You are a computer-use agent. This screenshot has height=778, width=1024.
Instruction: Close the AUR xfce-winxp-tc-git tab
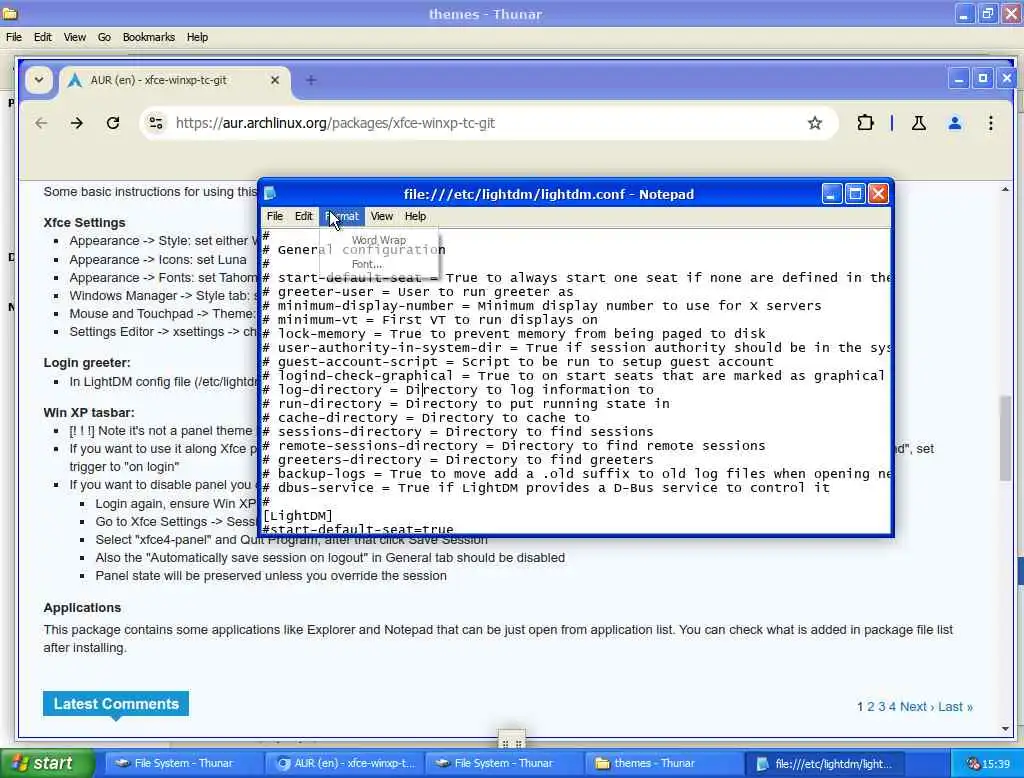275,80
